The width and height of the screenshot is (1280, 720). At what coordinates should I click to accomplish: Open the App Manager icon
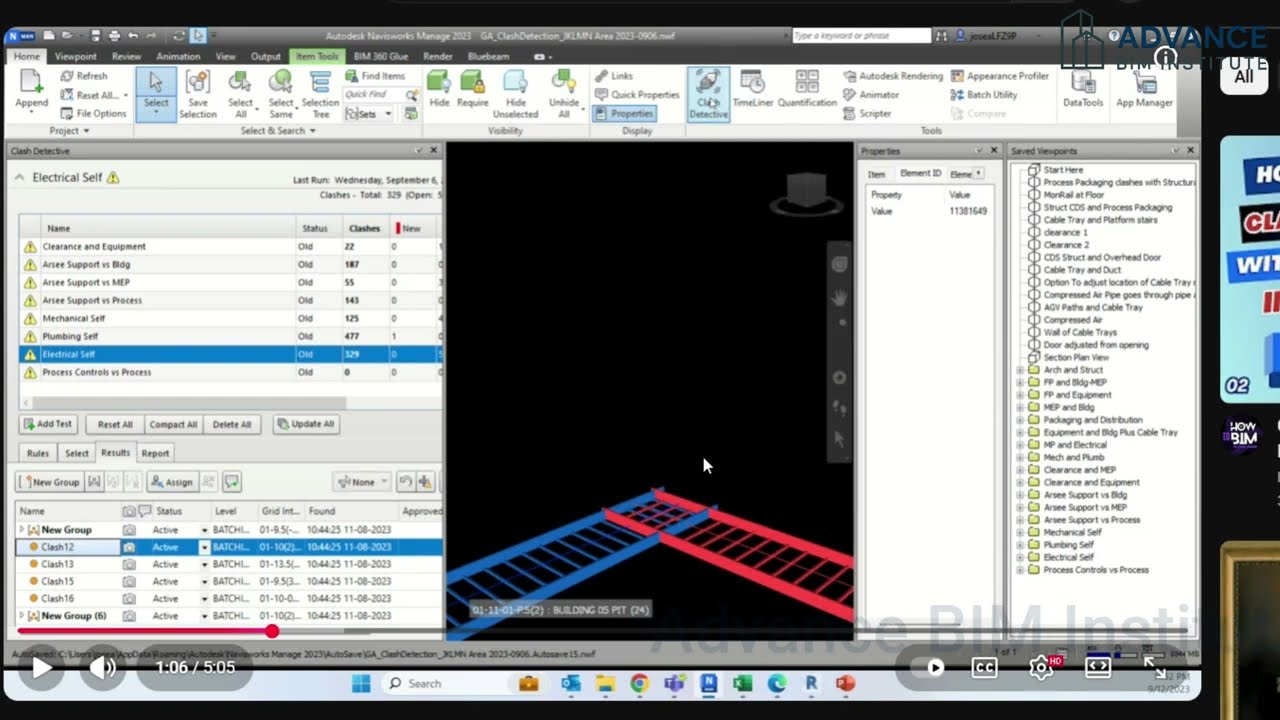pos(1144,83)
